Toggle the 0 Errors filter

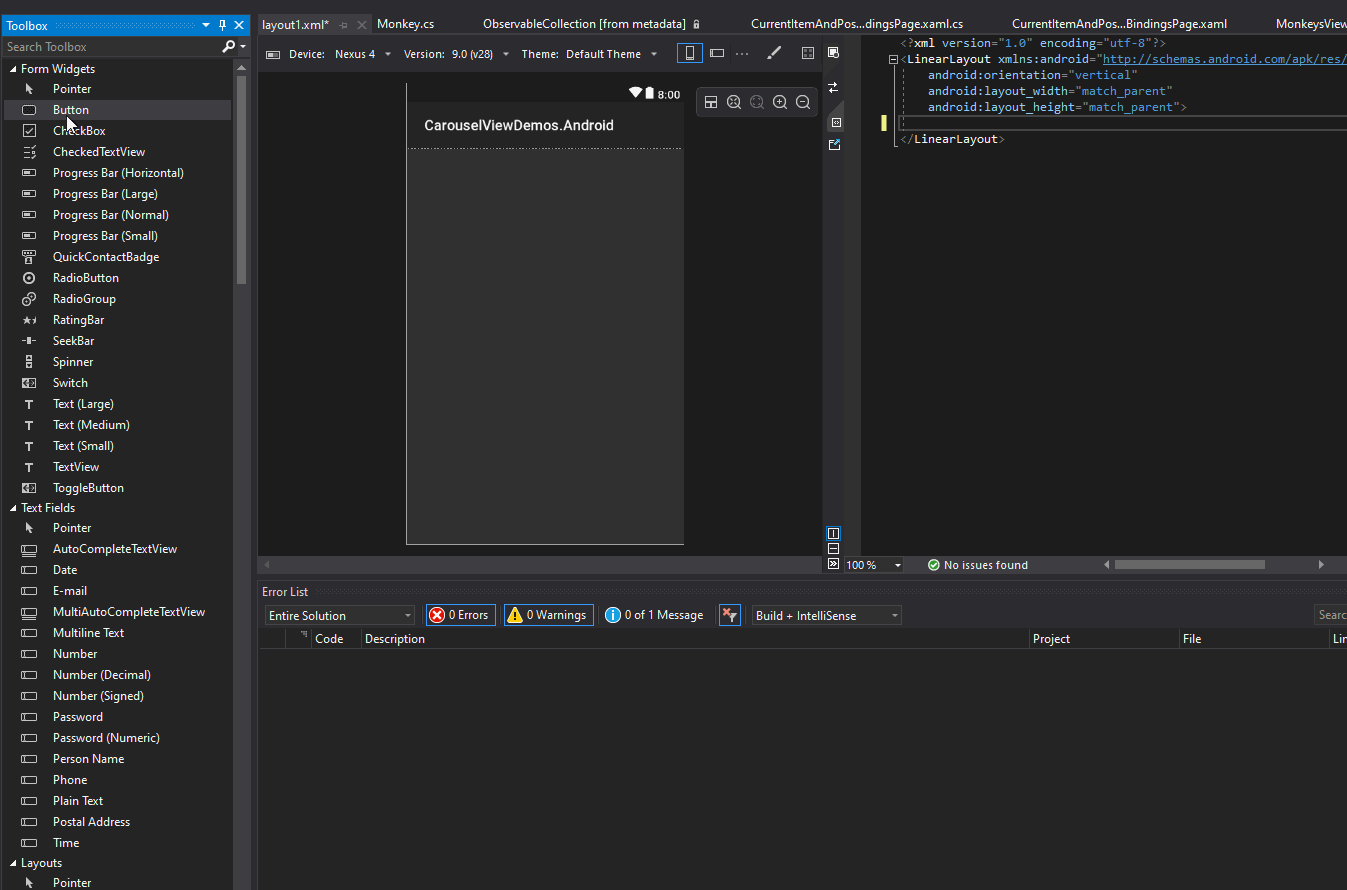click(x=460, y=615)
